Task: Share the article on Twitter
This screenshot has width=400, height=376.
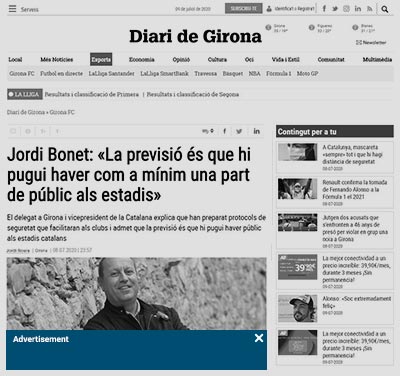Action: click(x=239, y=131)
